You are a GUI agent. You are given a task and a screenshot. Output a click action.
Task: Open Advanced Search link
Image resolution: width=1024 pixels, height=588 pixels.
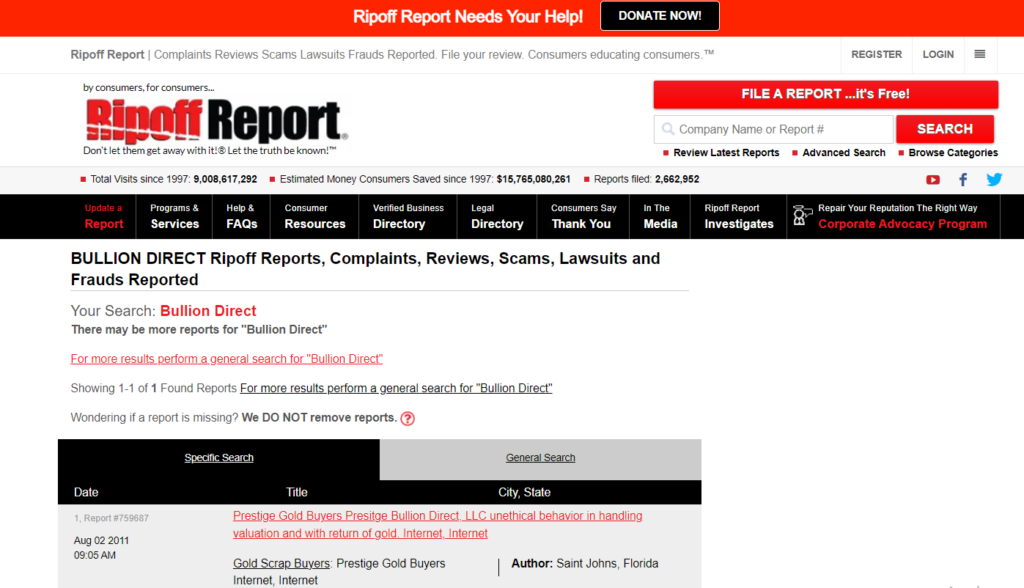click(844, 152)
